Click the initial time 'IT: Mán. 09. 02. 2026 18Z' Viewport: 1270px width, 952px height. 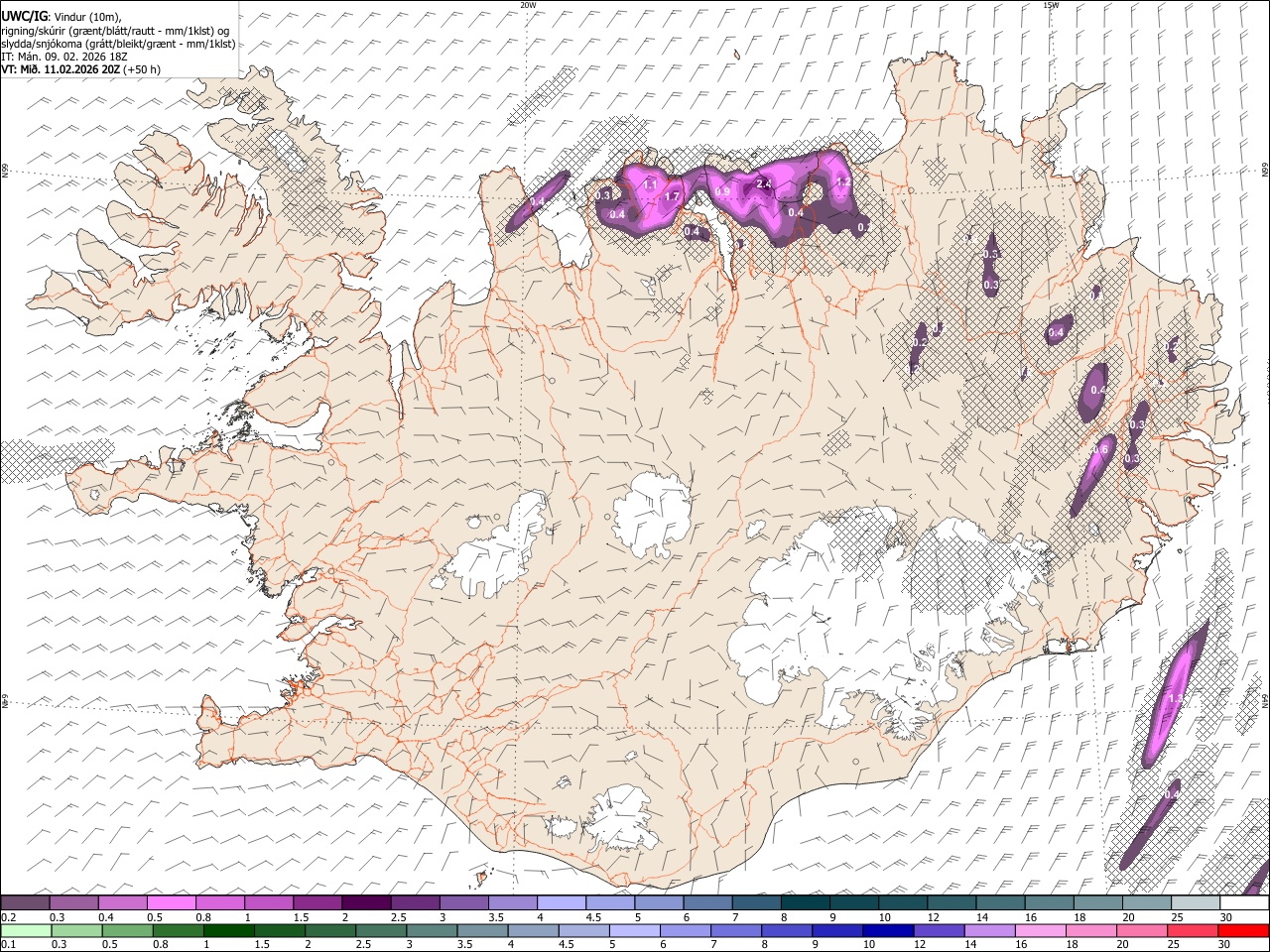point(64,57)
